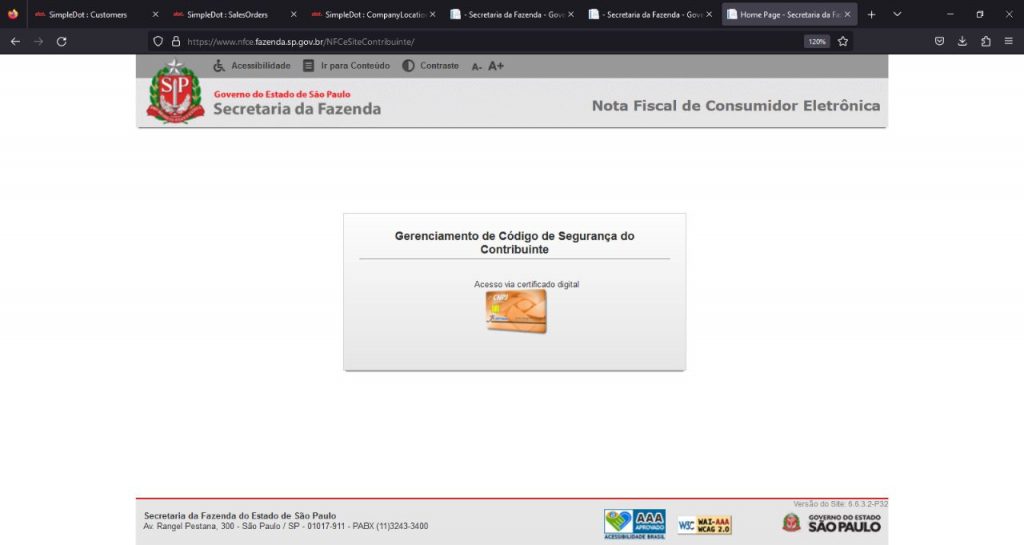Image resolution: width=1024 pixels, height=545 pixels.
Task: Click the São Paulo state coat of arms logo
Action: [x=175, y=92]
